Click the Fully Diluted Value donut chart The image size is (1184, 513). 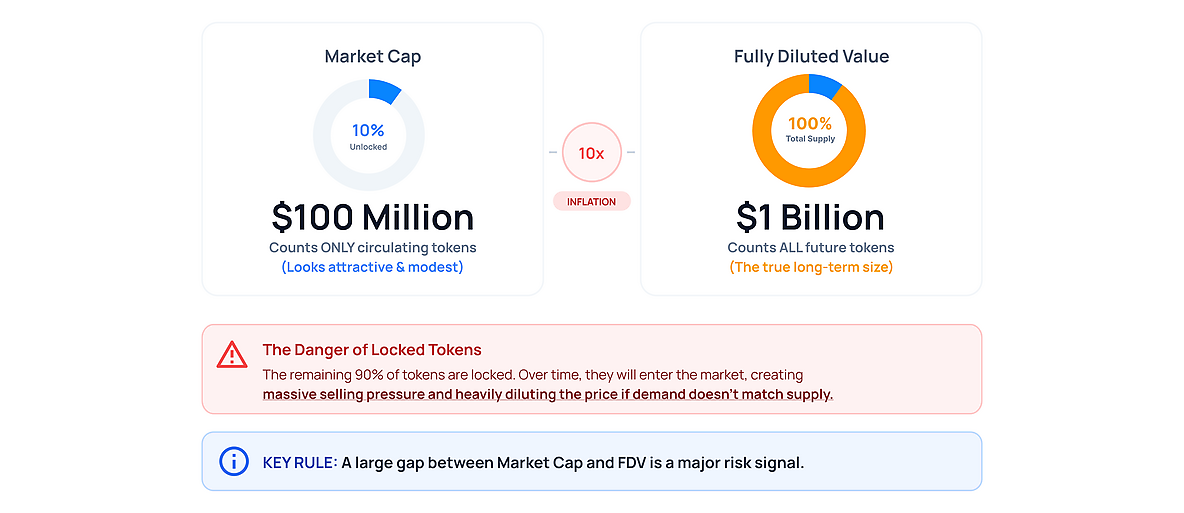pos(809,130)
